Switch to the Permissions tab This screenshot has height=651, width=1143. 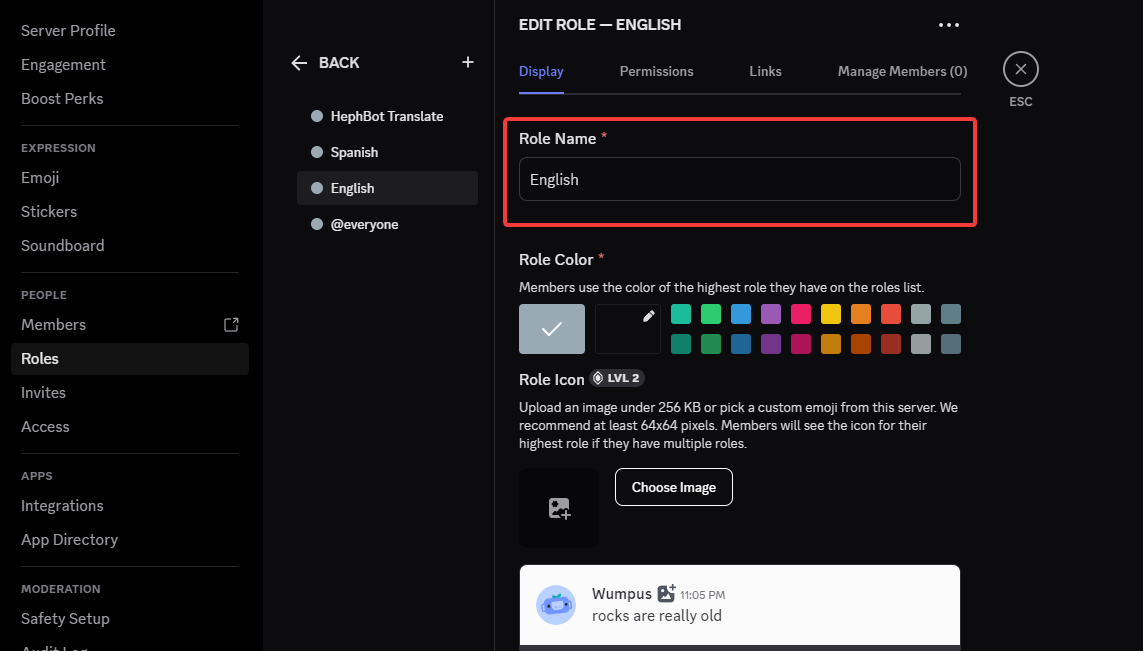(656, 71)
